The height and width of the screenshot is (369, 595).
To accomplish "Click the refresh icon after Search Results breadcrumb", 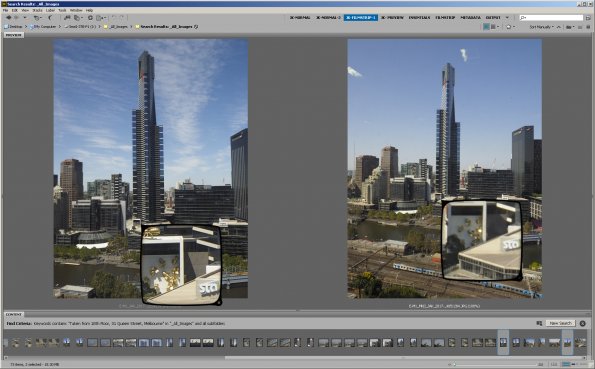I will click(x=196, y=27).
